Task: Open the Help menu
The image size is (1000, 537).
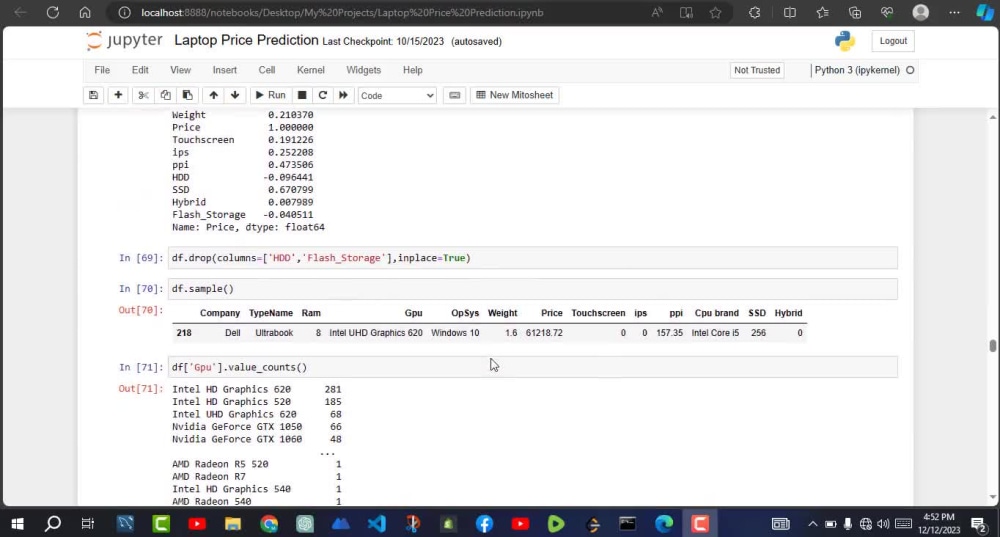Action: [x=413, y=70]
